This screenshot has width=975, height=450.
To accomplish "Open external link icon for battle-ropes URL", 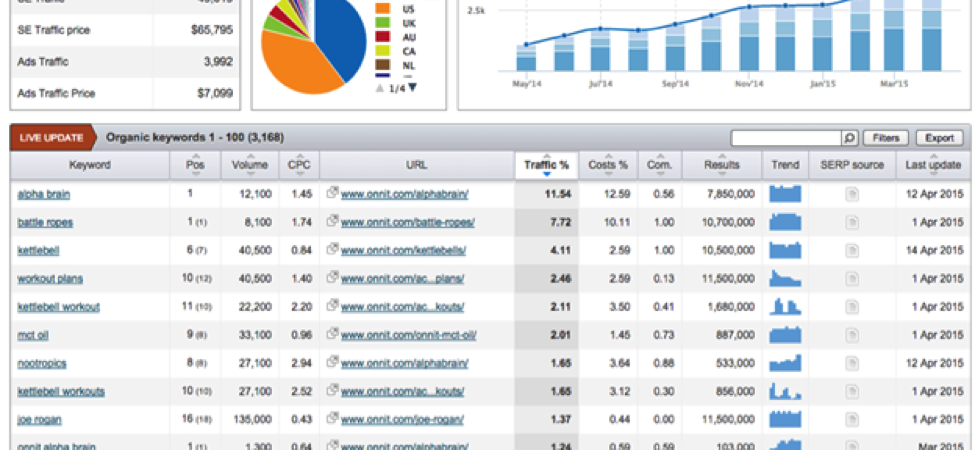I will pyautogui.click(x=332, y=221).
